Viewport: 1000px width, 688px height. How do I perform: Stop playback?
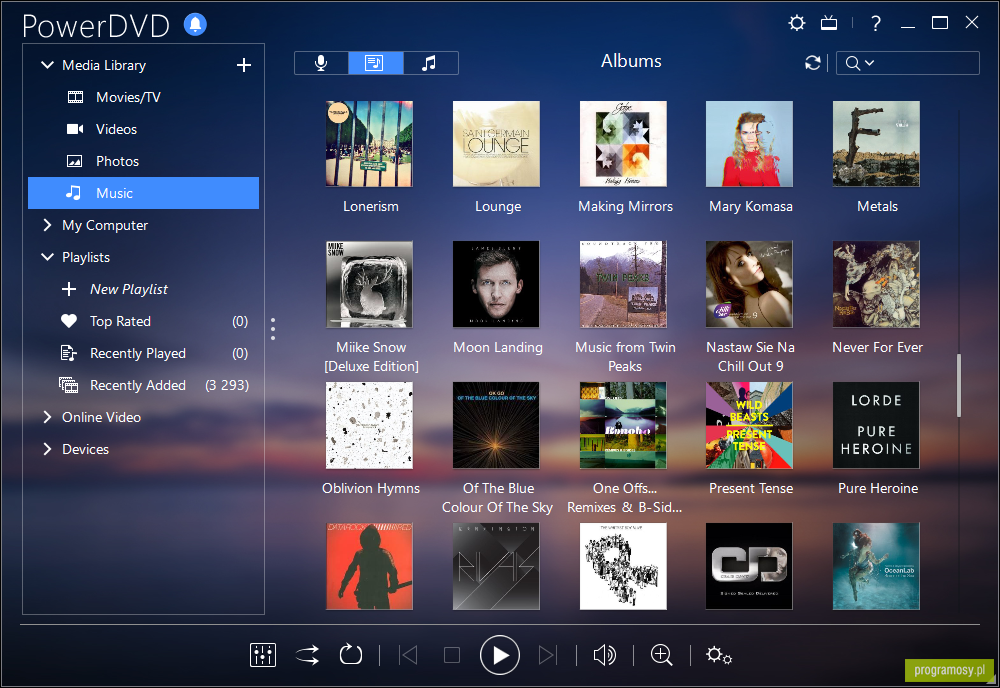(452, 655)
